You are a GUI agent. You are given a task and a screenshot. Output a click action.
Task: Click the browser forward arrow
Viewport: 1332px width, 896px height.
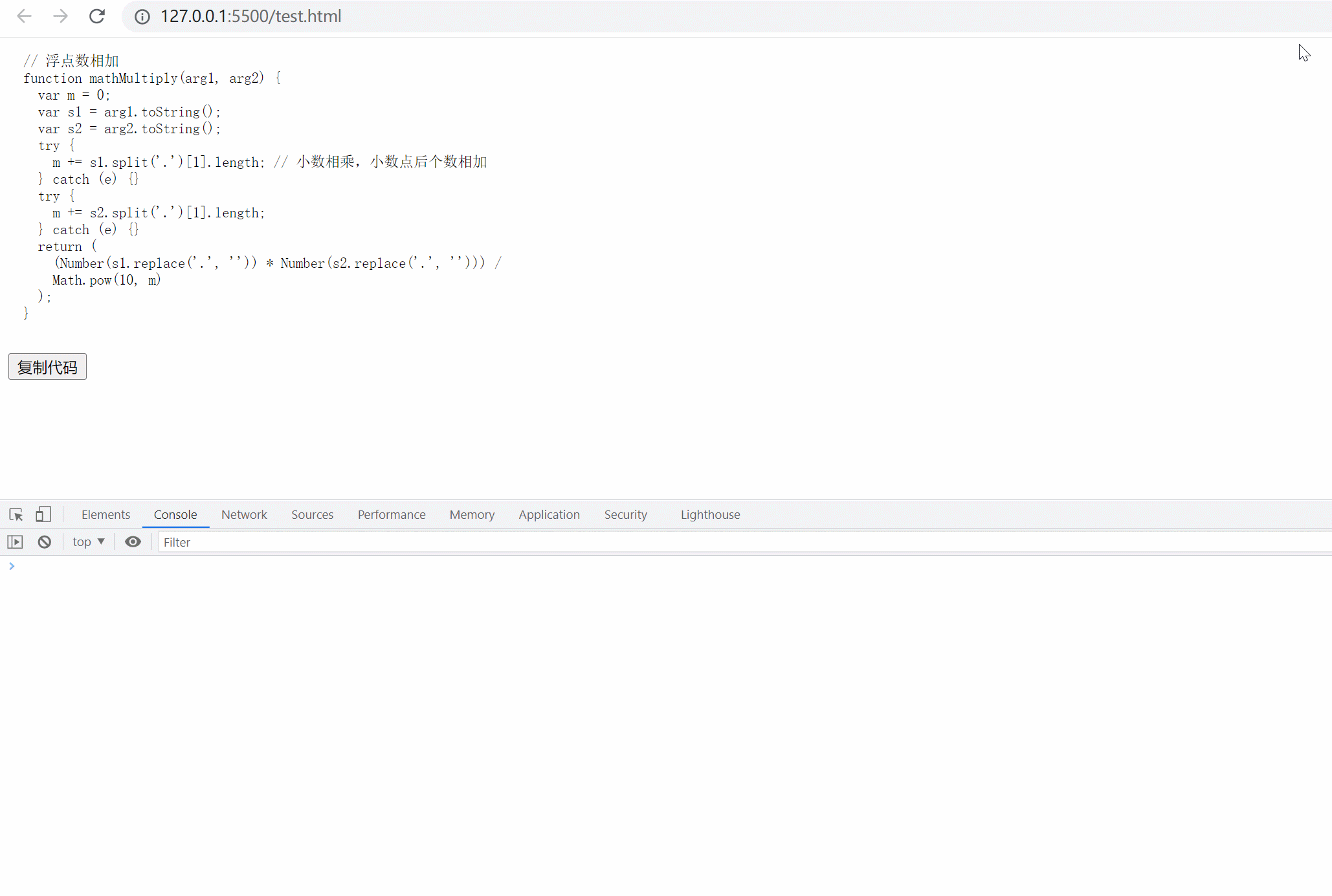pos(60,16)
